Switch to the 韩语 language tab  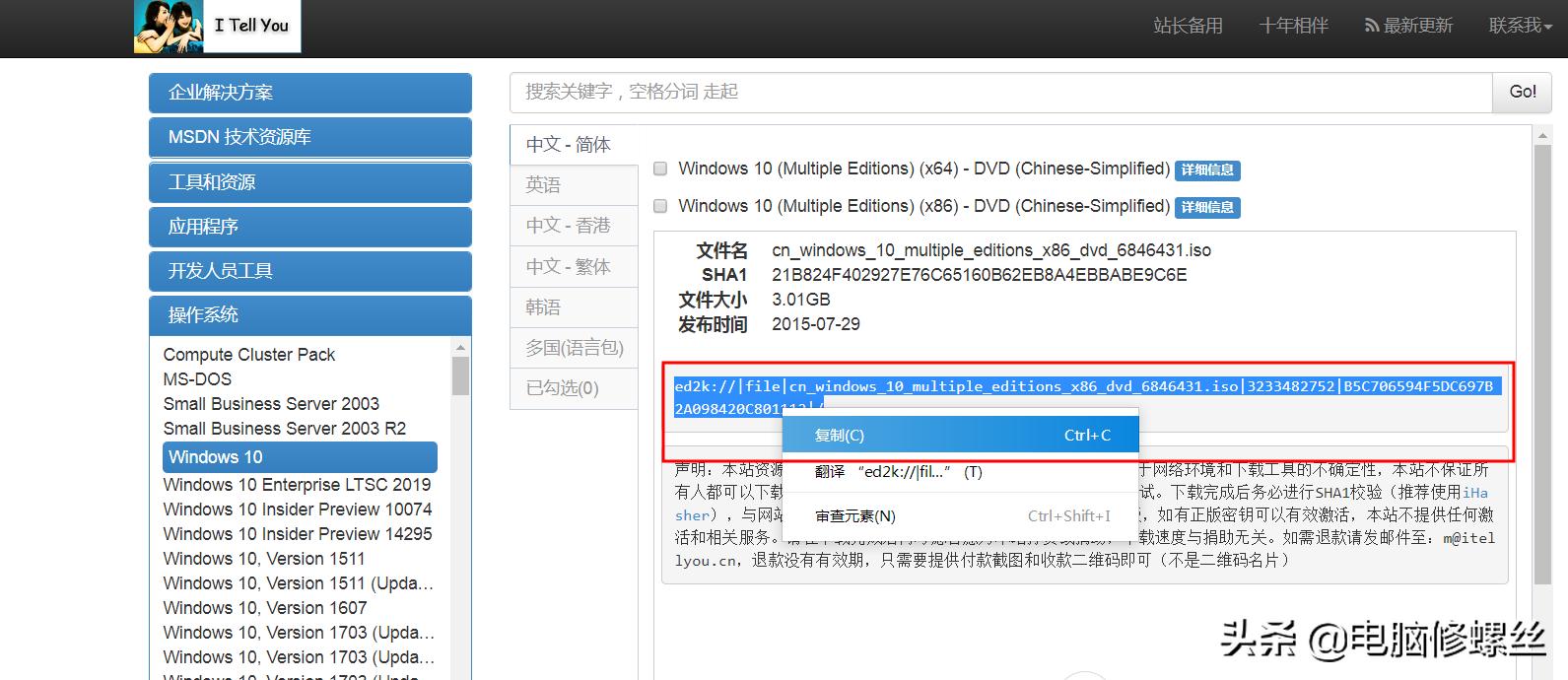pos(575,307)
